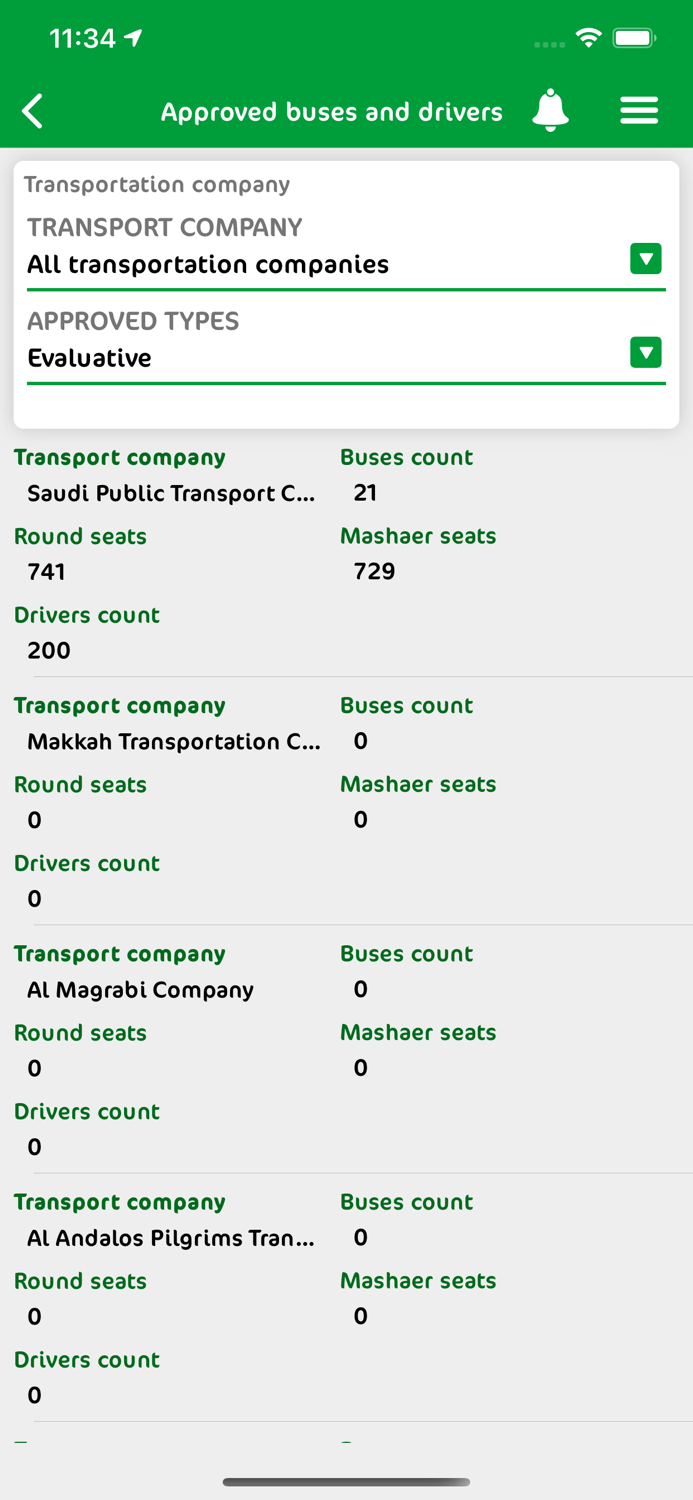Tap the back arrow icon
The image size is (693, 1500).
point(33,111)
